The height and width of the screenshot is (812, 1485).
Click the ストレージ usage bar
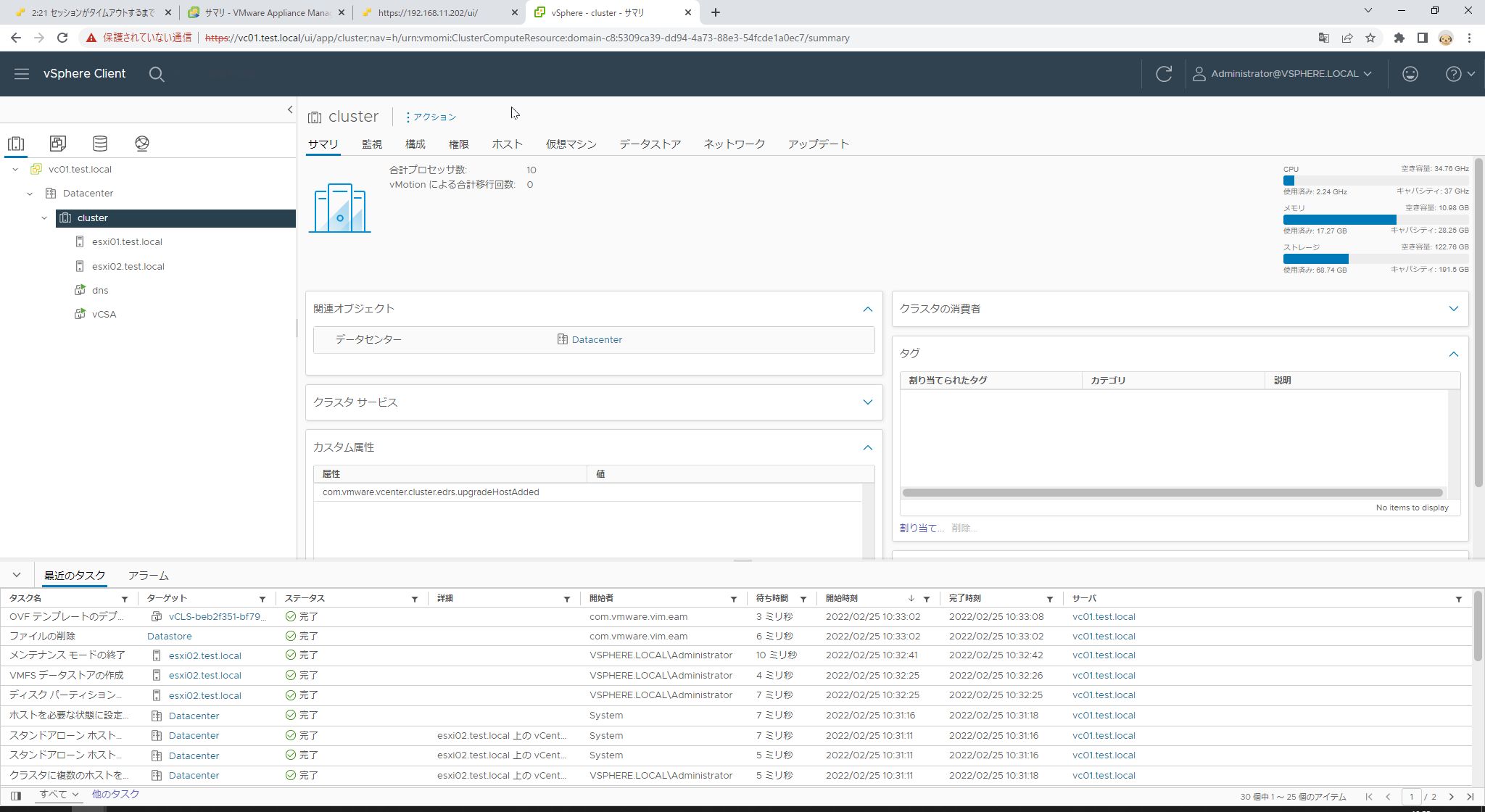(x=1376, y=259)
